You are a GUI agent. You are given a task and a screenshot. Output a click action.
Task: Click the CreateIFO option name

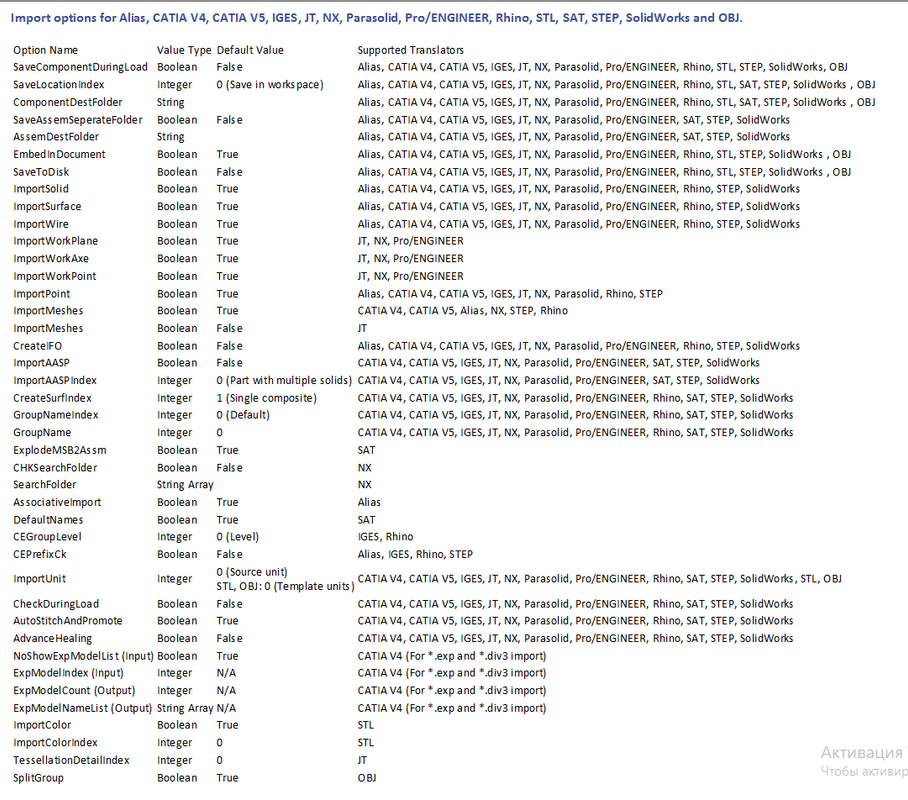pos(38,346)
